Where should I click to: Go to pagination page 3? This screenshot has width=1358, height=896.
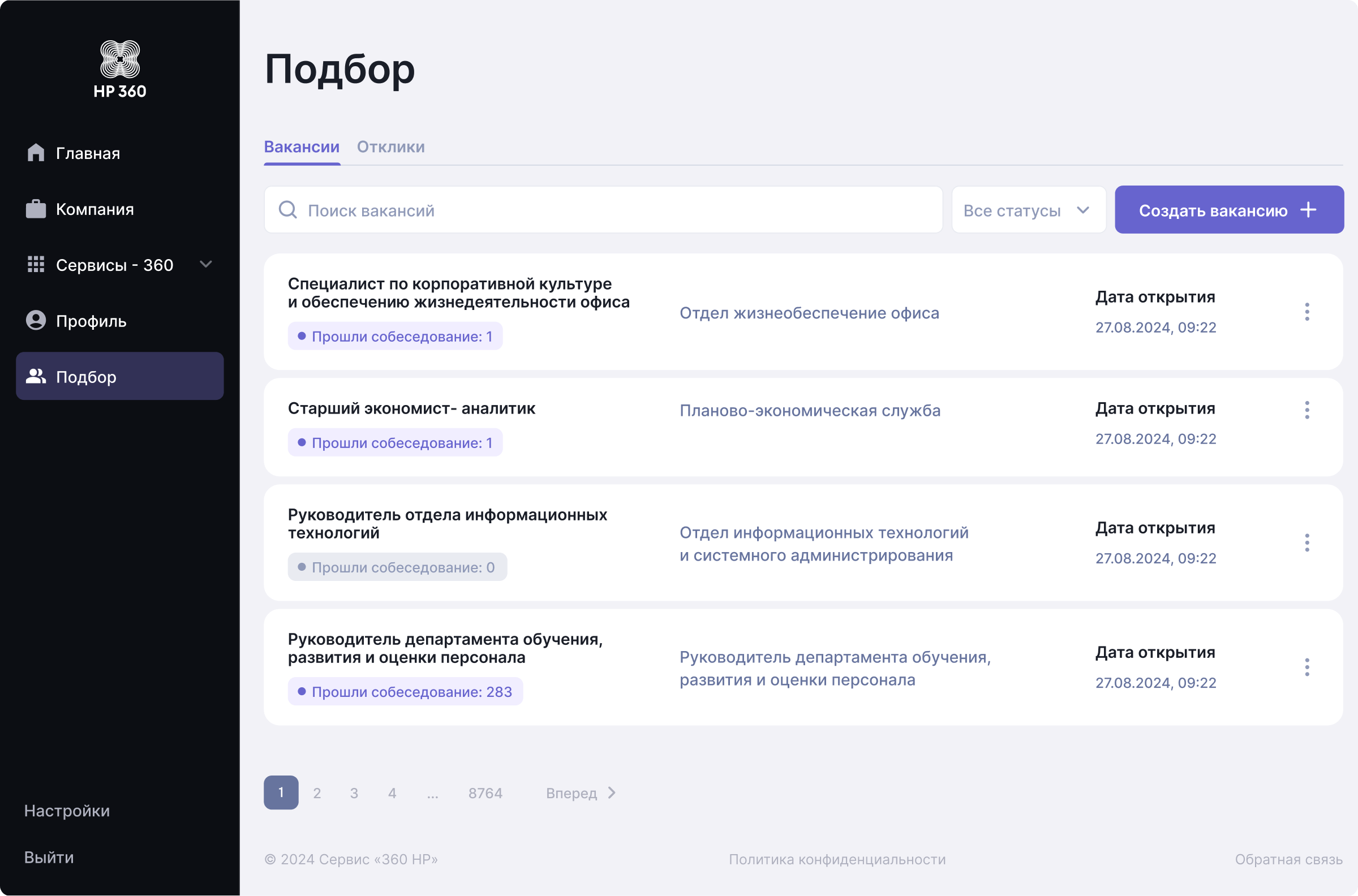(x=354, y=793)
